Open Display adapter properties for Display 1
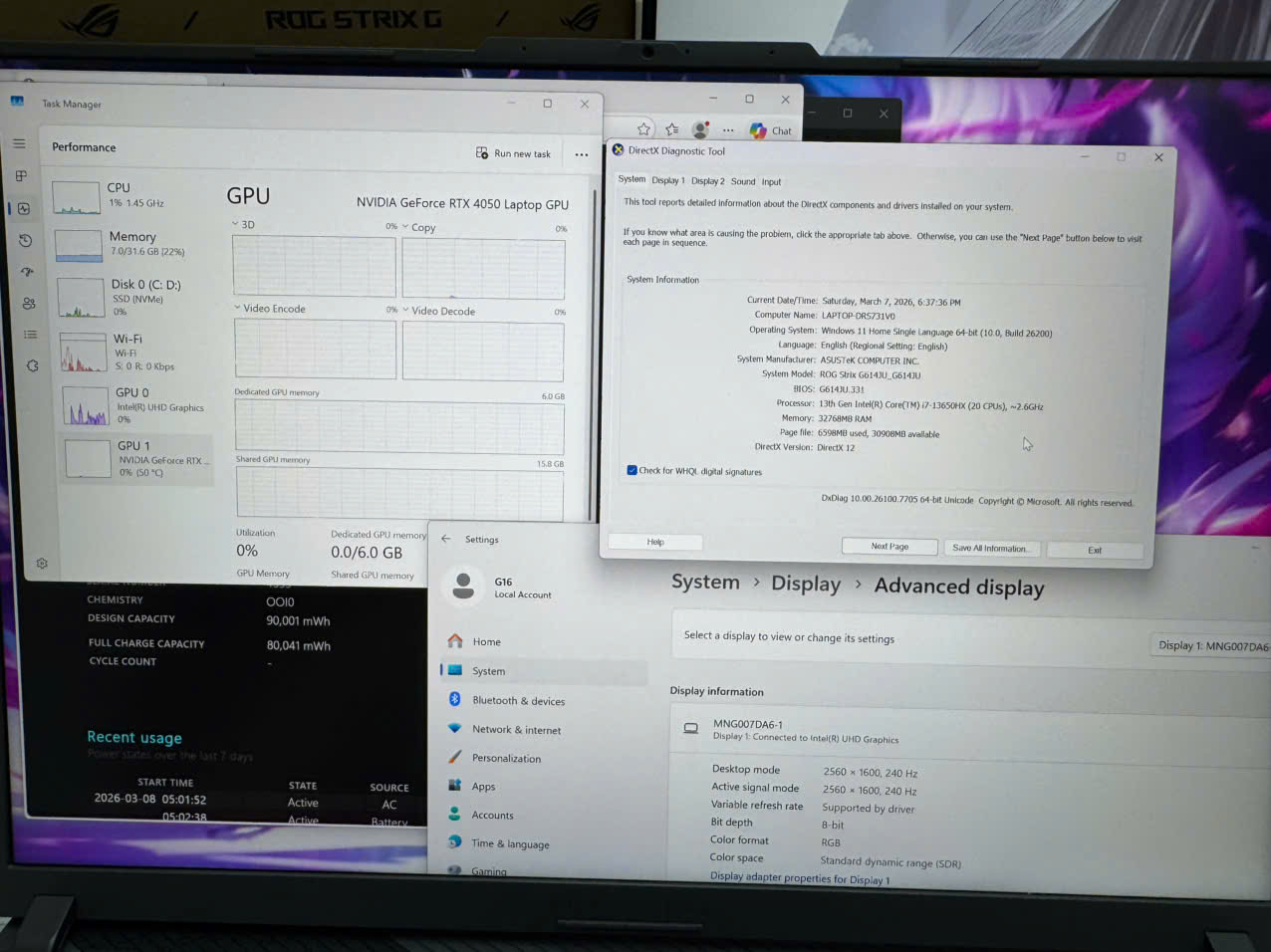The width and height of the screenshot is (1271, 952). 800,878
